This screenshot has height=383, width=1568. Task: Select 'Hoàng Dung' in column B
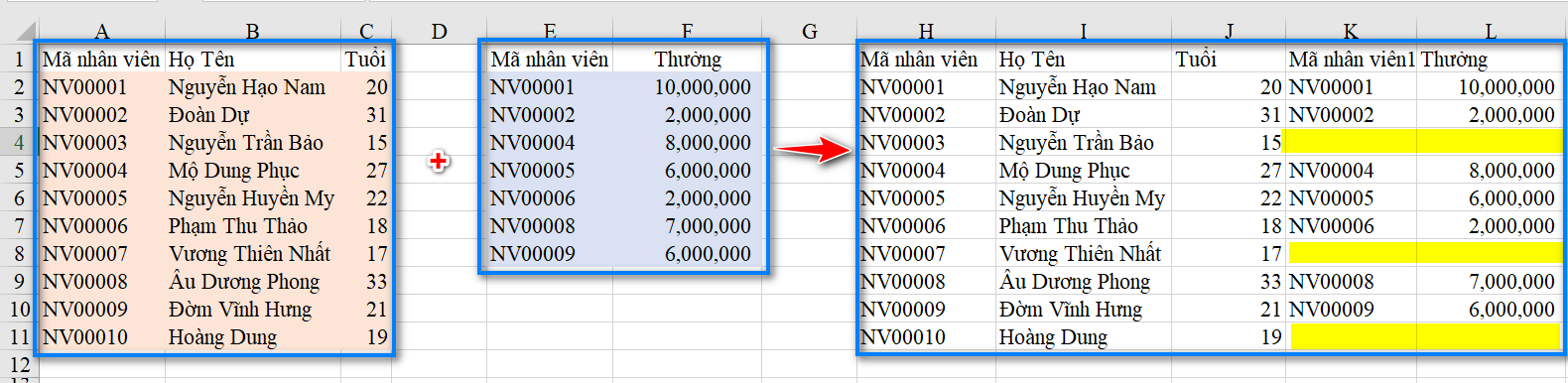[x=222, y=337]
